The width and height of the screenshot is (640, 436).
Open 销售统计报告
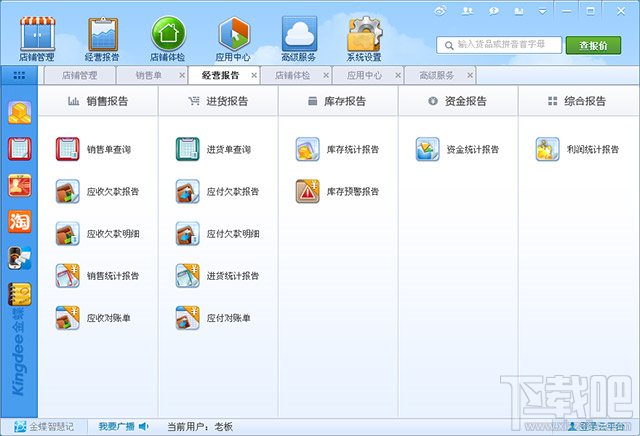point(98,276)
